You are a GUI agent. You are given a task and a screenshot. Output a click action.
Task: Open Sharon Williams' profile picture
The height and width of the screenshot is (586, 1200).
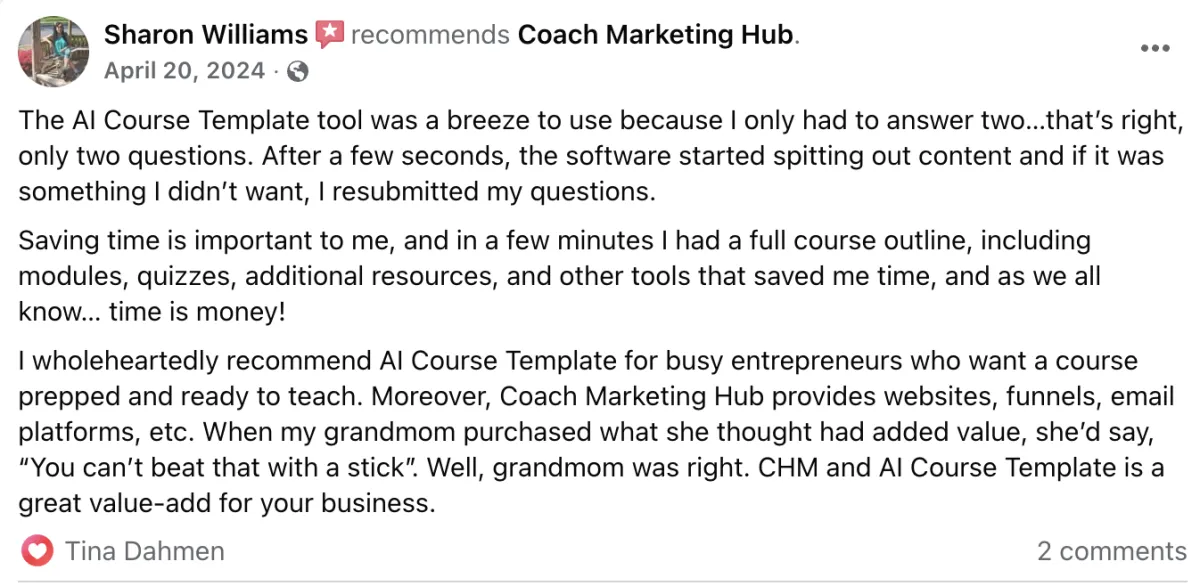[52, 50]
